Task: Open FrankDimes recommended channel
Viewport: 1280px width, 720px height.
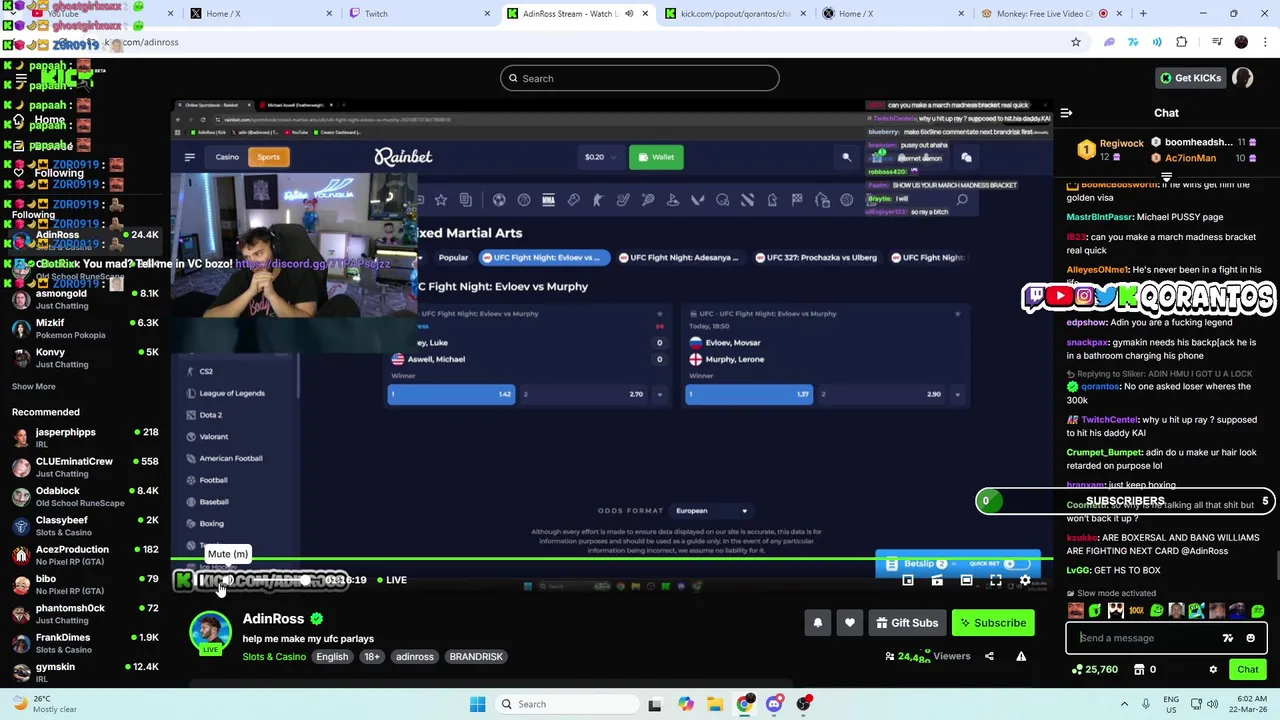Action: (85, 643)
